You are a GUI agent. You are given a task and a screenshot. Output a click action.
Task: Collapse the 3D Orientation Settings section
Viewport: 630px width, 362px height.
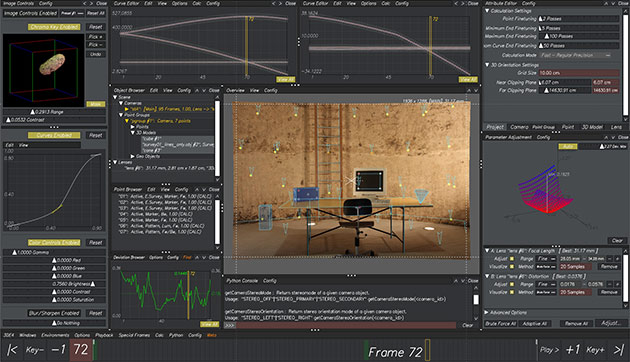click(487, 65)
